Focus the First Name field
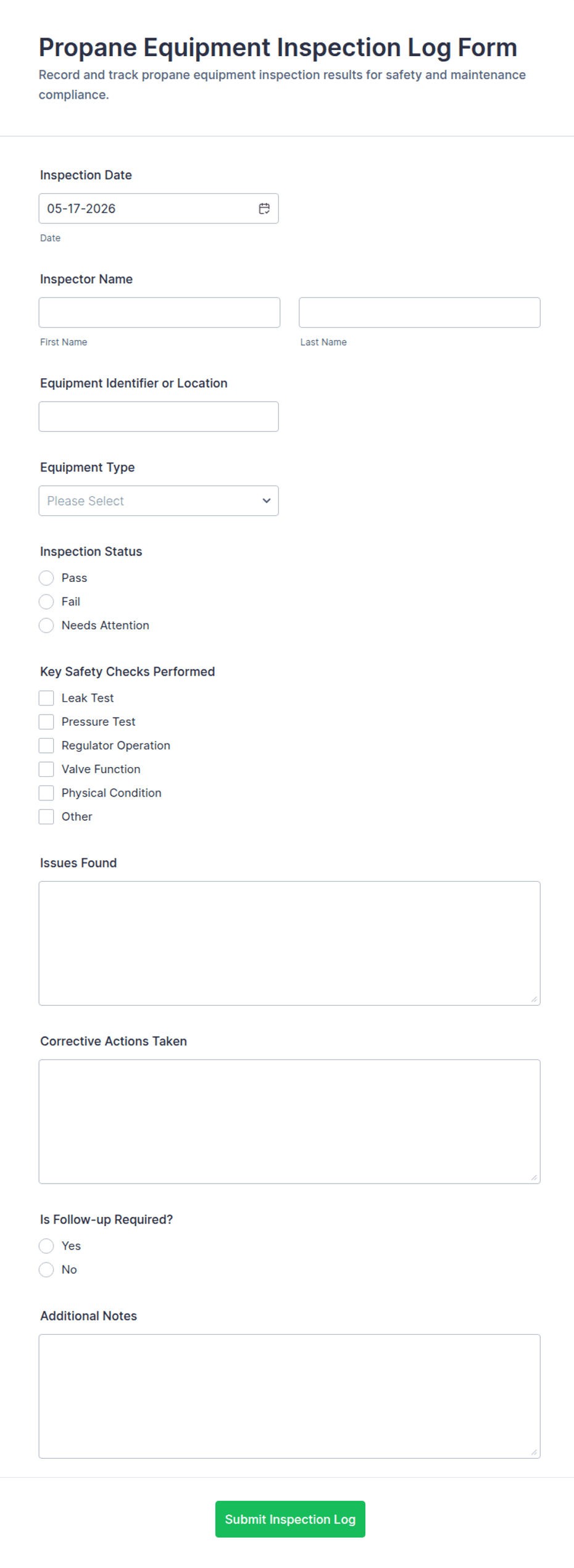The width and height of the screenshot is (574, 1568). tap(159, 312)
